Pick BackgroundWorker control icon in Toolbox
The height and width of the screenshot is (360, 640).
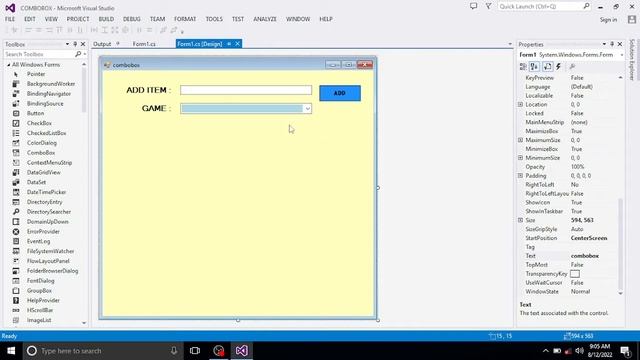pos(16,84)
